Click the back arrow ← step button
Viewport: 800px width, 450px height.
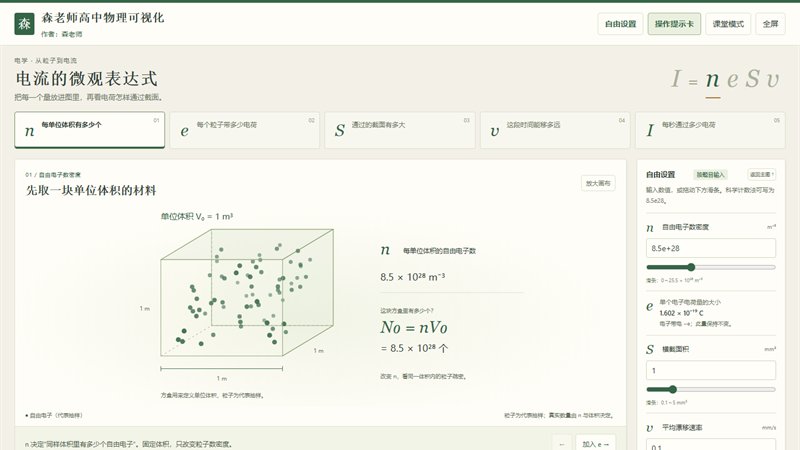click(562, 444)
